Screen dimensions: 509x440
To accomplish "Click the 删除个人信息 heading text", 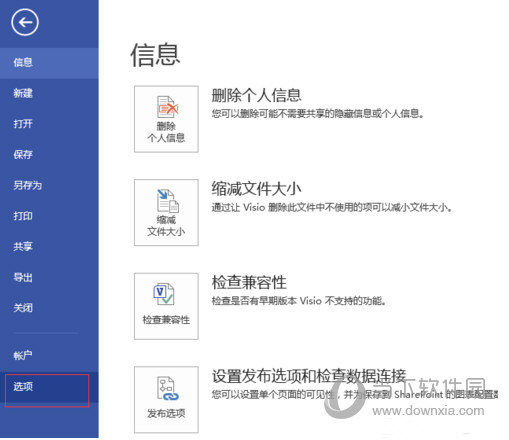I will point(256,95).
